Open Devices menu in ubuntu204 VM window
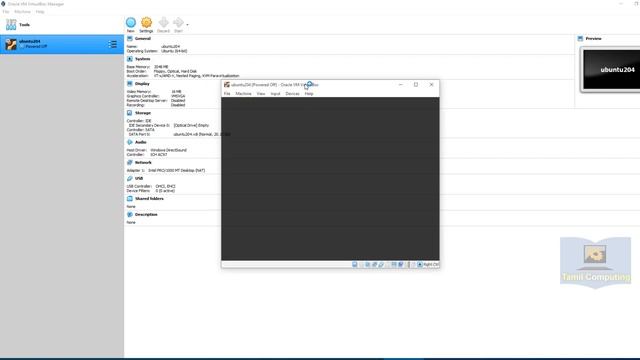Image resolution: width=640 pixels, height=360 pixels. tap(292, 93)
